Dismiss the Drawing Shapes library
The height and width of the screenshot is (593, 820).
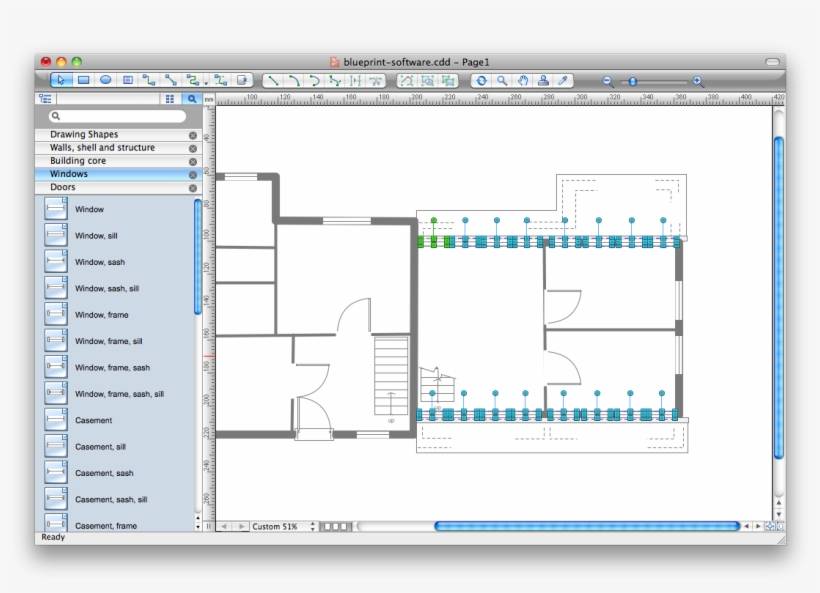pos(191,133)
